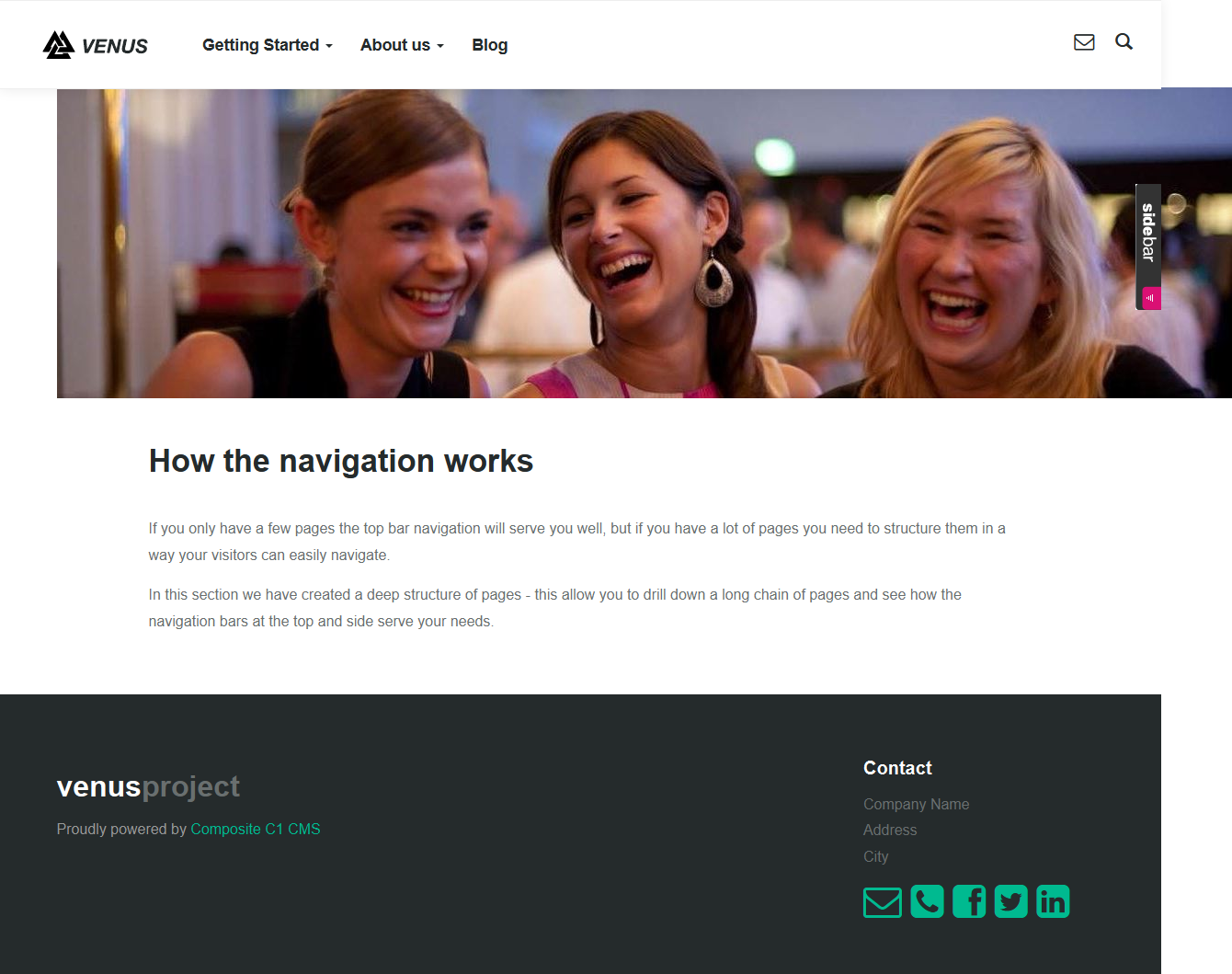Click the Venus triangle logo icon

click(x=59, y=45)
